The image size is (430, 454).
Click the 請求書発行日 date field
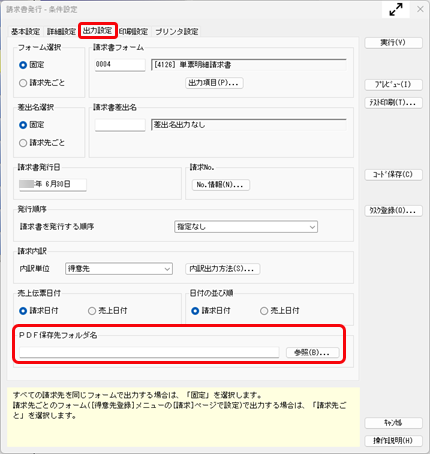(53, 184)
